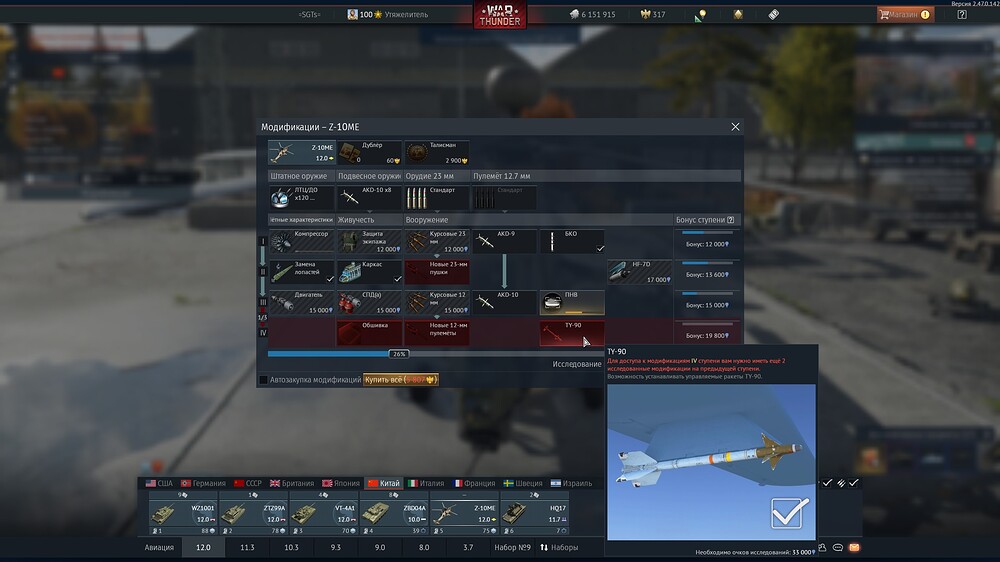Open the Талисман purchase item
This screenshot has width=1000, height=562.
click(437, 152)
